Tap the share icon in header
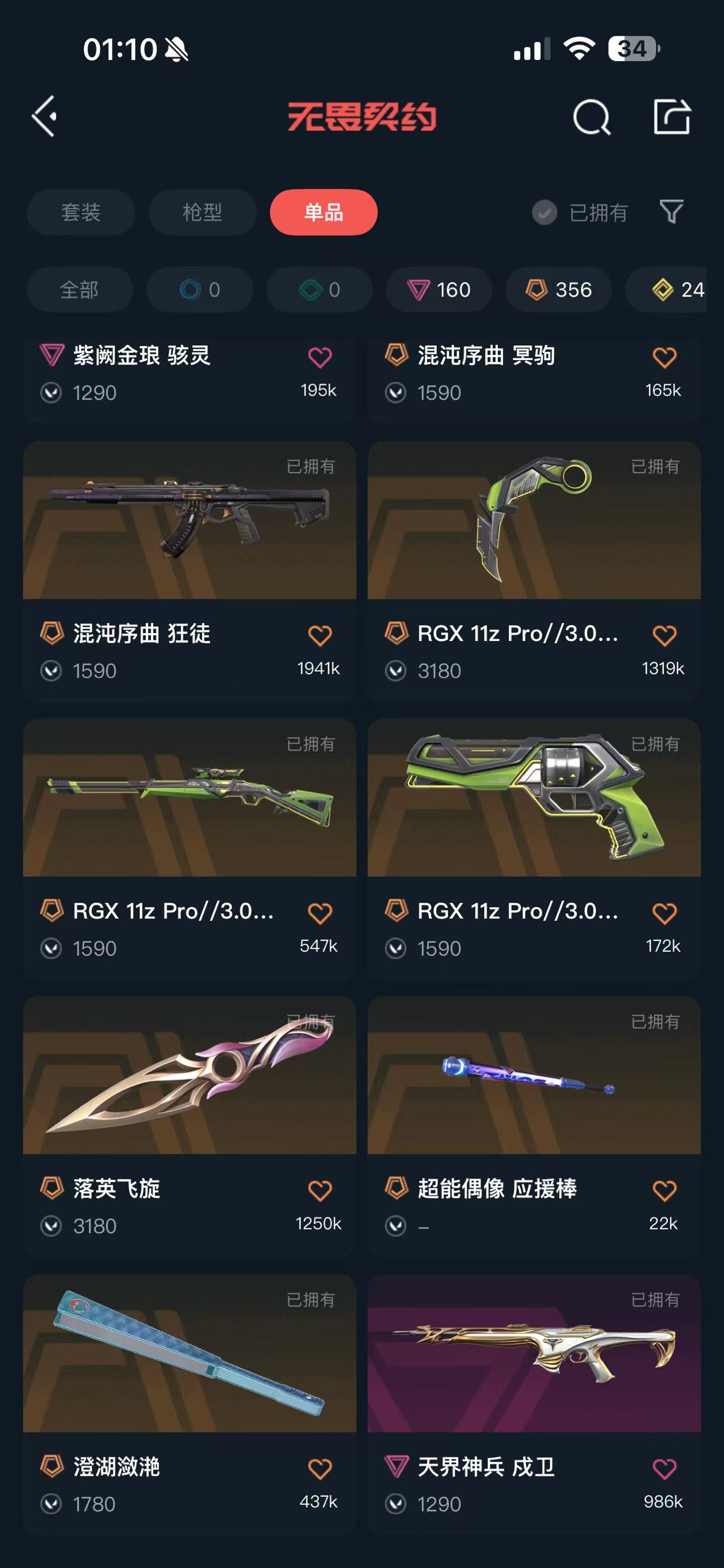Viewport: 724px width, 1568px height. [x=671, y=116]
